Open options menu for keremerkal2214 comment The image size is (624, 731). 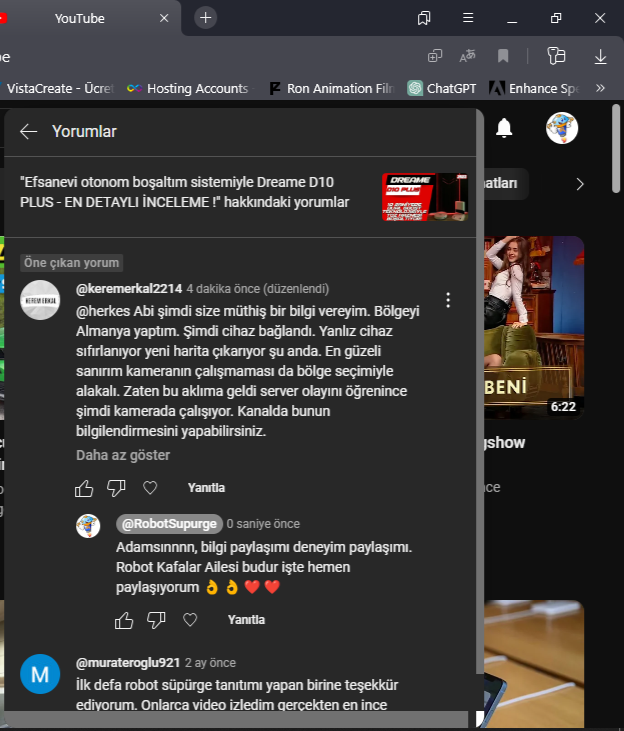tap(448, 300)
